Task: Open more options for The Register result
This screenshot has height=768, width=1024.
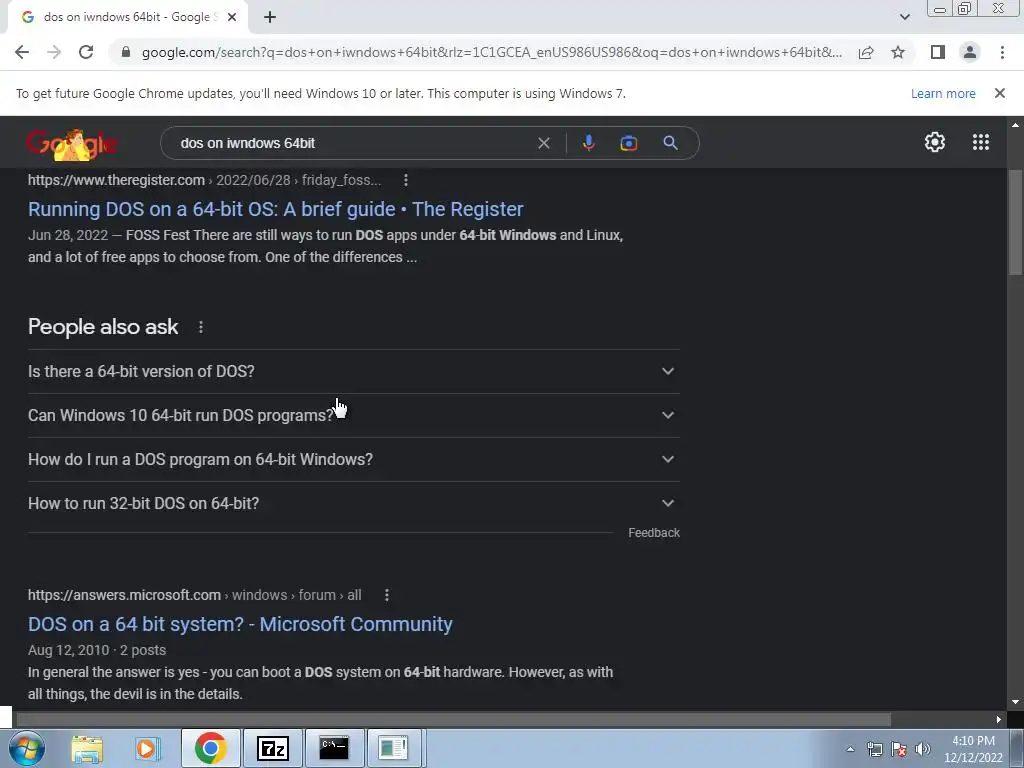Action: point(406,180)
